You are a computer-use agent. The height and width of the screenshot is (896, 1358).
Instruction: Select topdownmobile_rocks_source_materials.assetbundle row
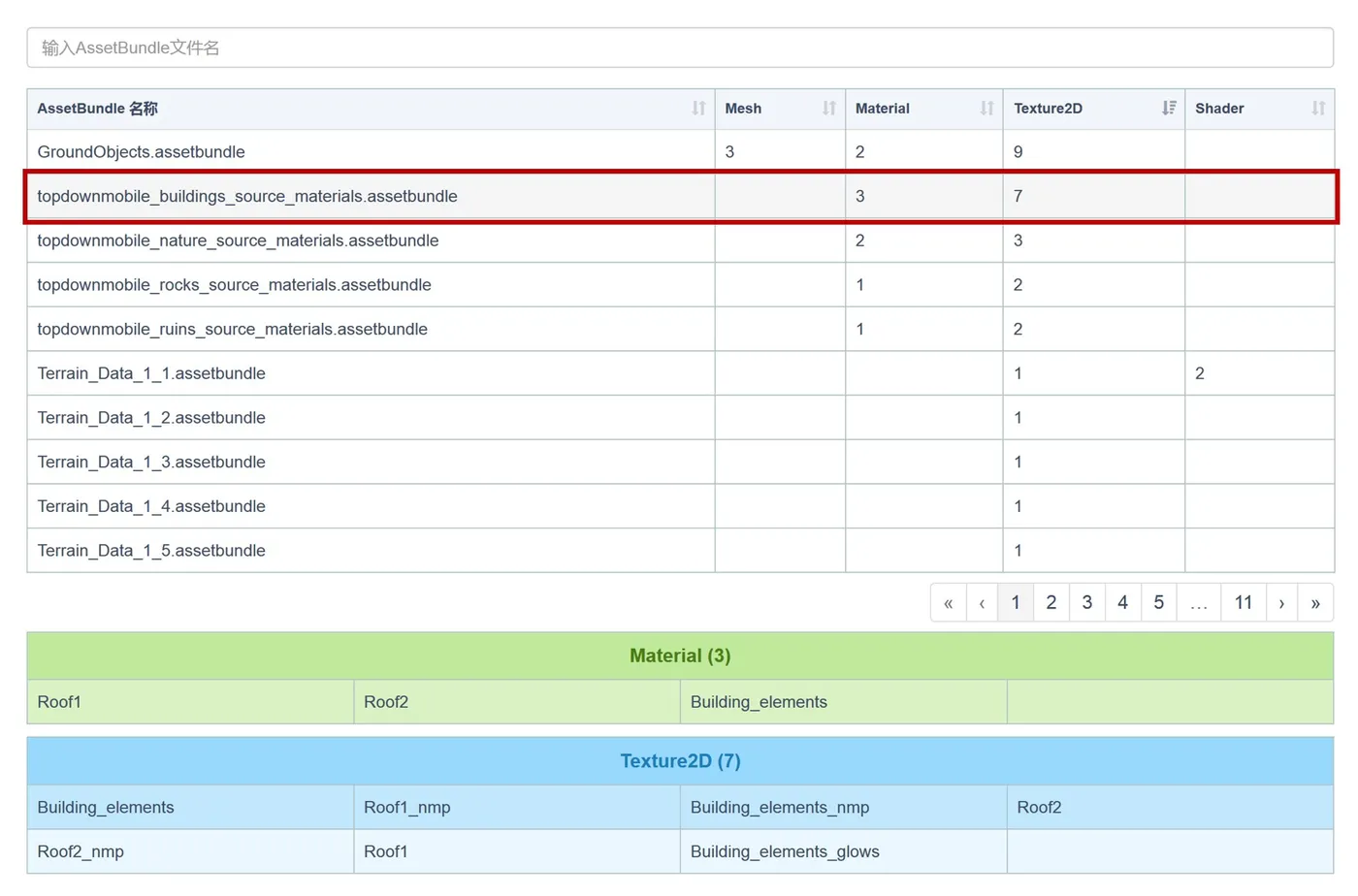pyautogui.click(x=680, y=285)
